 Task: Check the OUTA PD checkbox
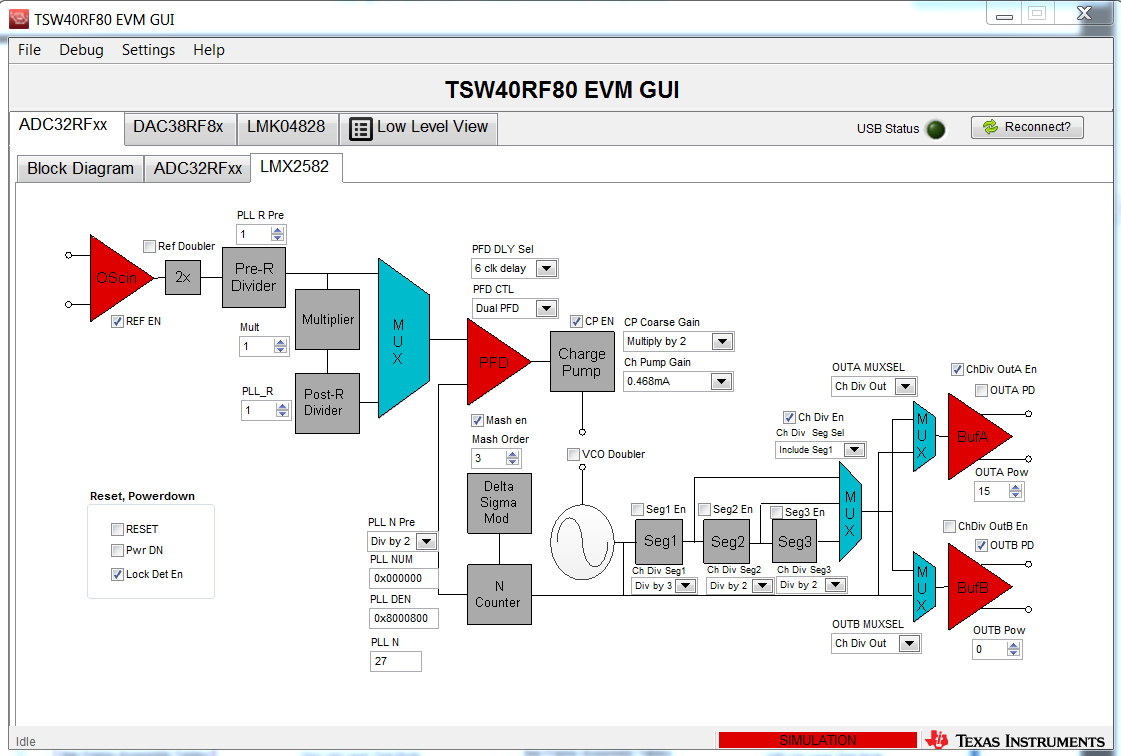tap(981, 390)
